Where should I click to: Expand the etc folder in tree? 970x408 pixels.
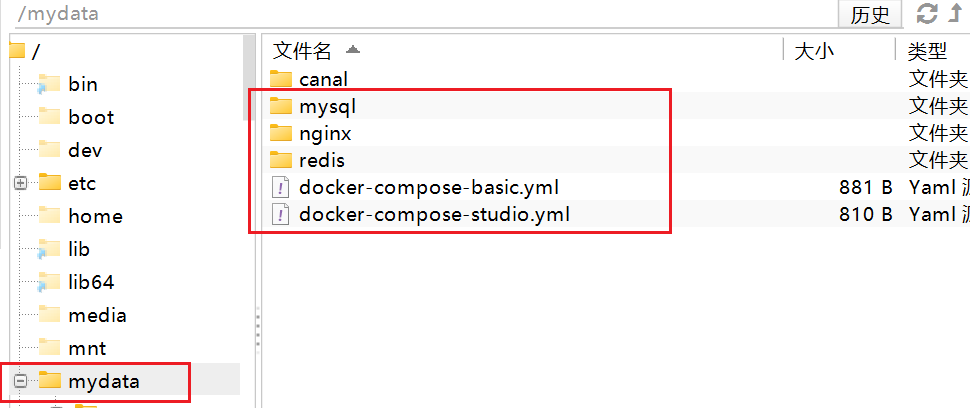20,184
